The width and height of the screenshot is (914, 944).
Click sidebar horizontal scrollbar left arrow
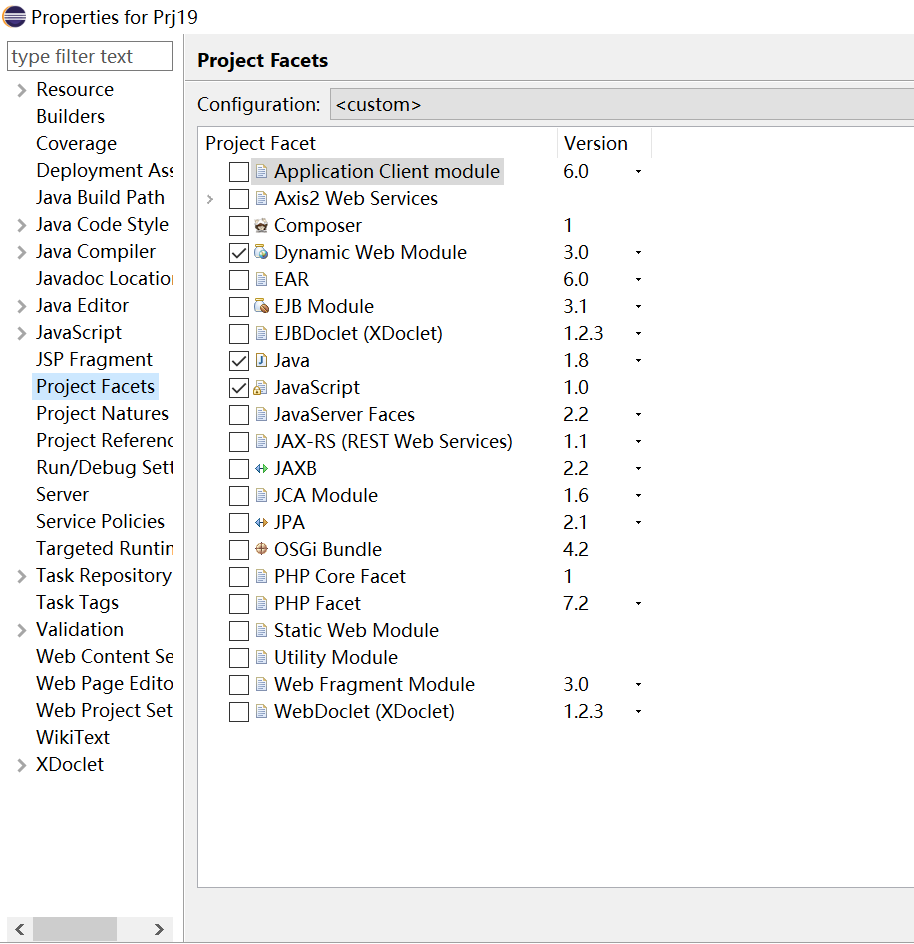pyautogui.click(x=20, y=929)
